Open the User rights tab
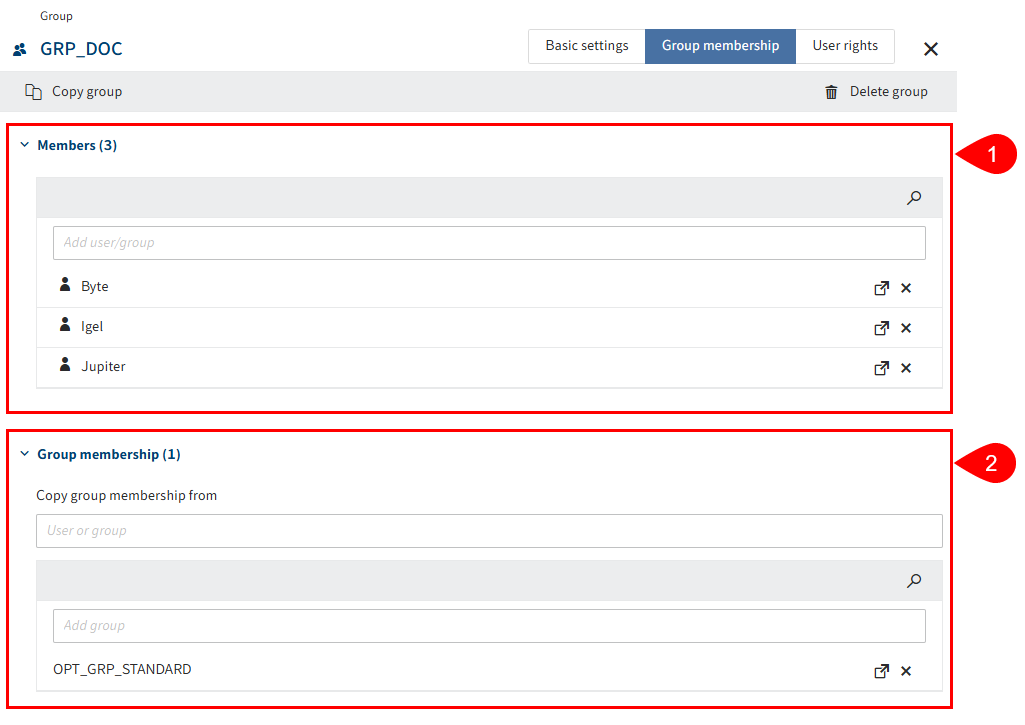This screenshot has height=725, width=1025. coord(844,45)
